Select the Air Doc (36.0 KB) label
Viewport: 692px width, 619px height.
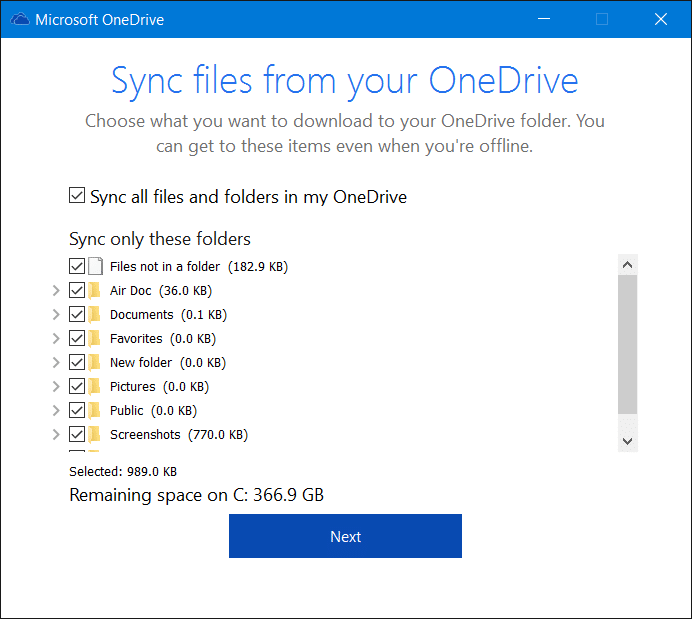161,291
